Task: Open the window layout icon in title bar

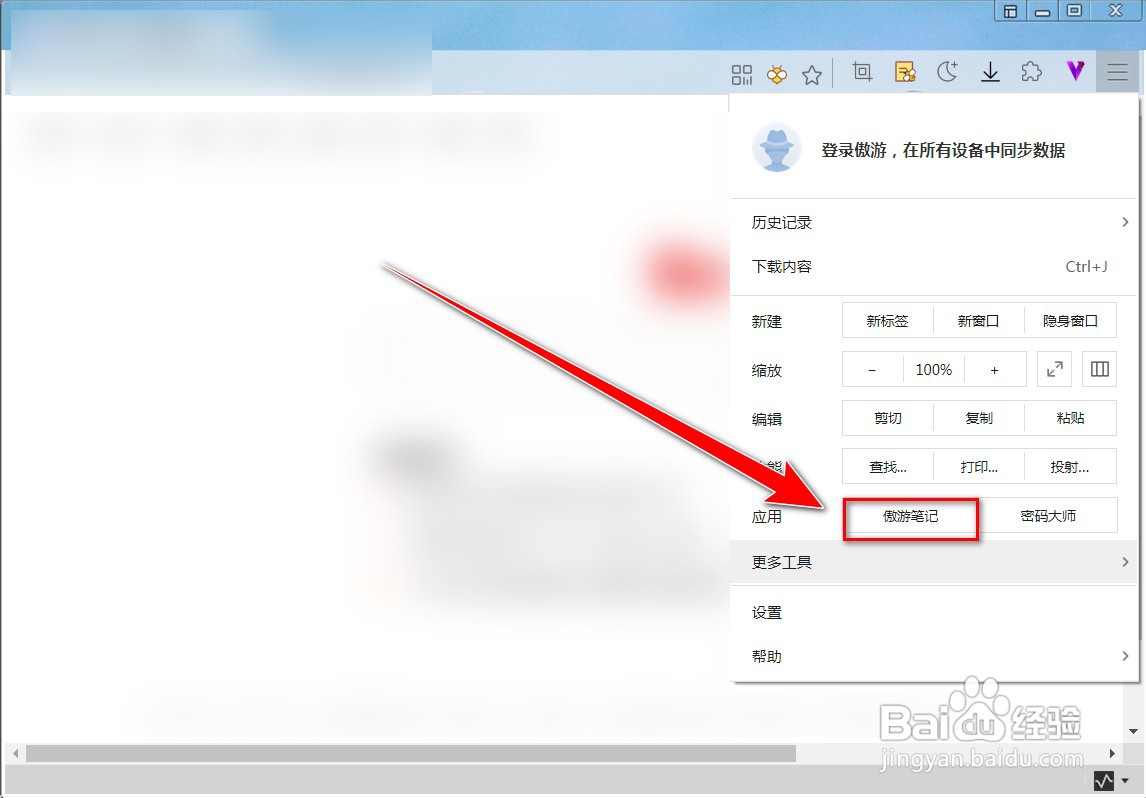Action: (1010, 11)
